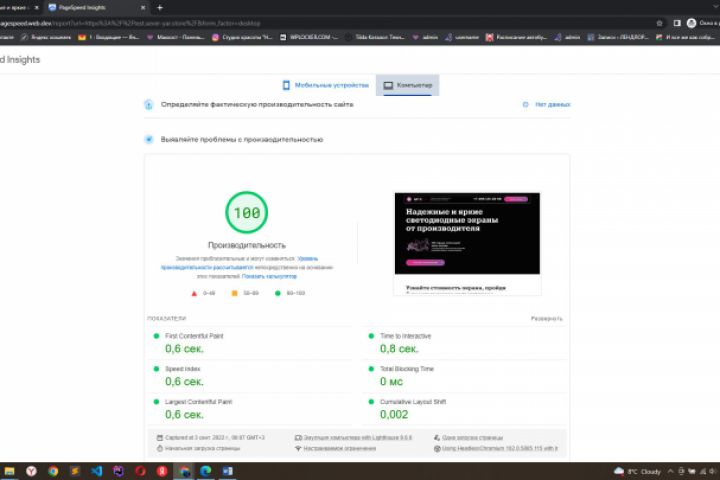Screen dimensions: 720x480
Task: Click the Time to Interactive metric label
Action: click(405, 336)
